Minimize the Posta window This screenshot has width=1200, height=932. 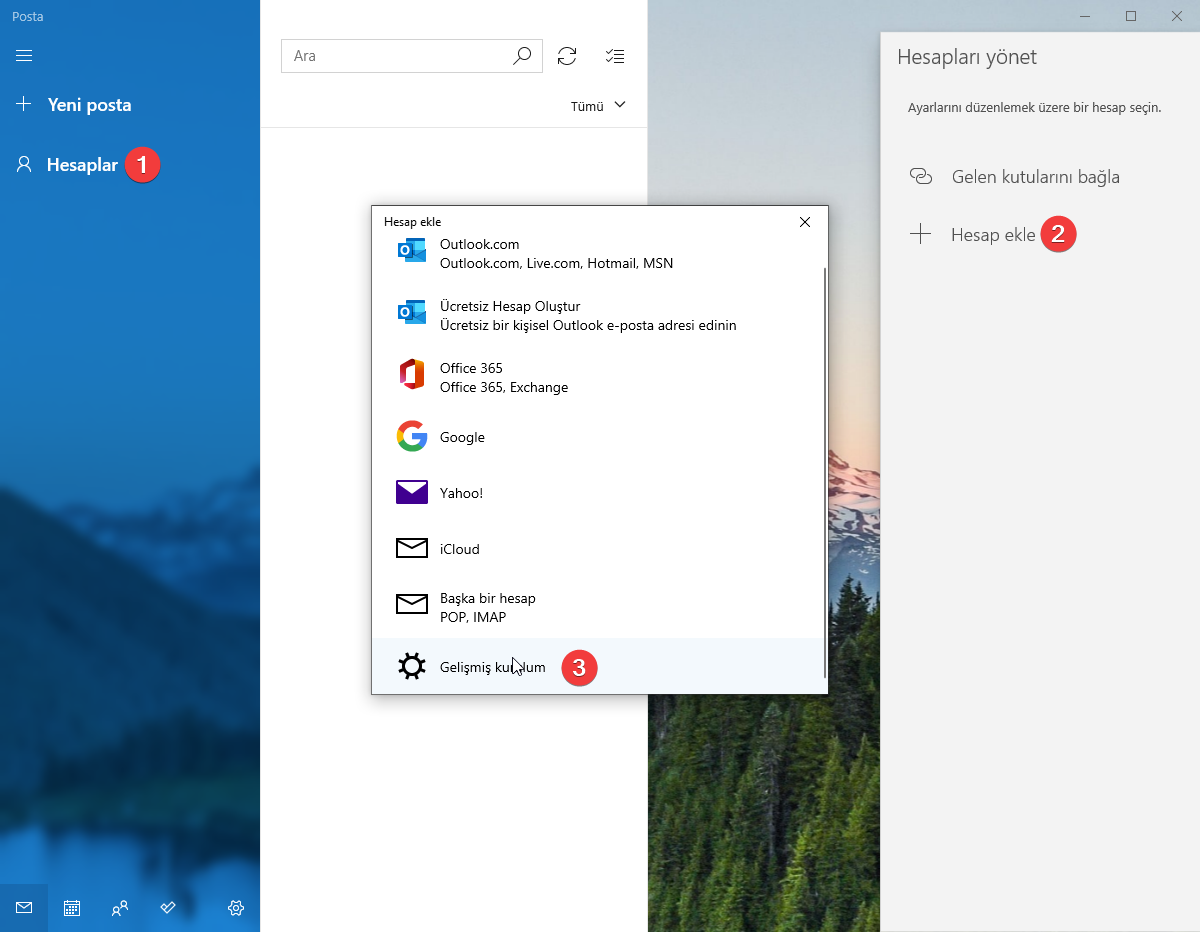click(1085, 16)
